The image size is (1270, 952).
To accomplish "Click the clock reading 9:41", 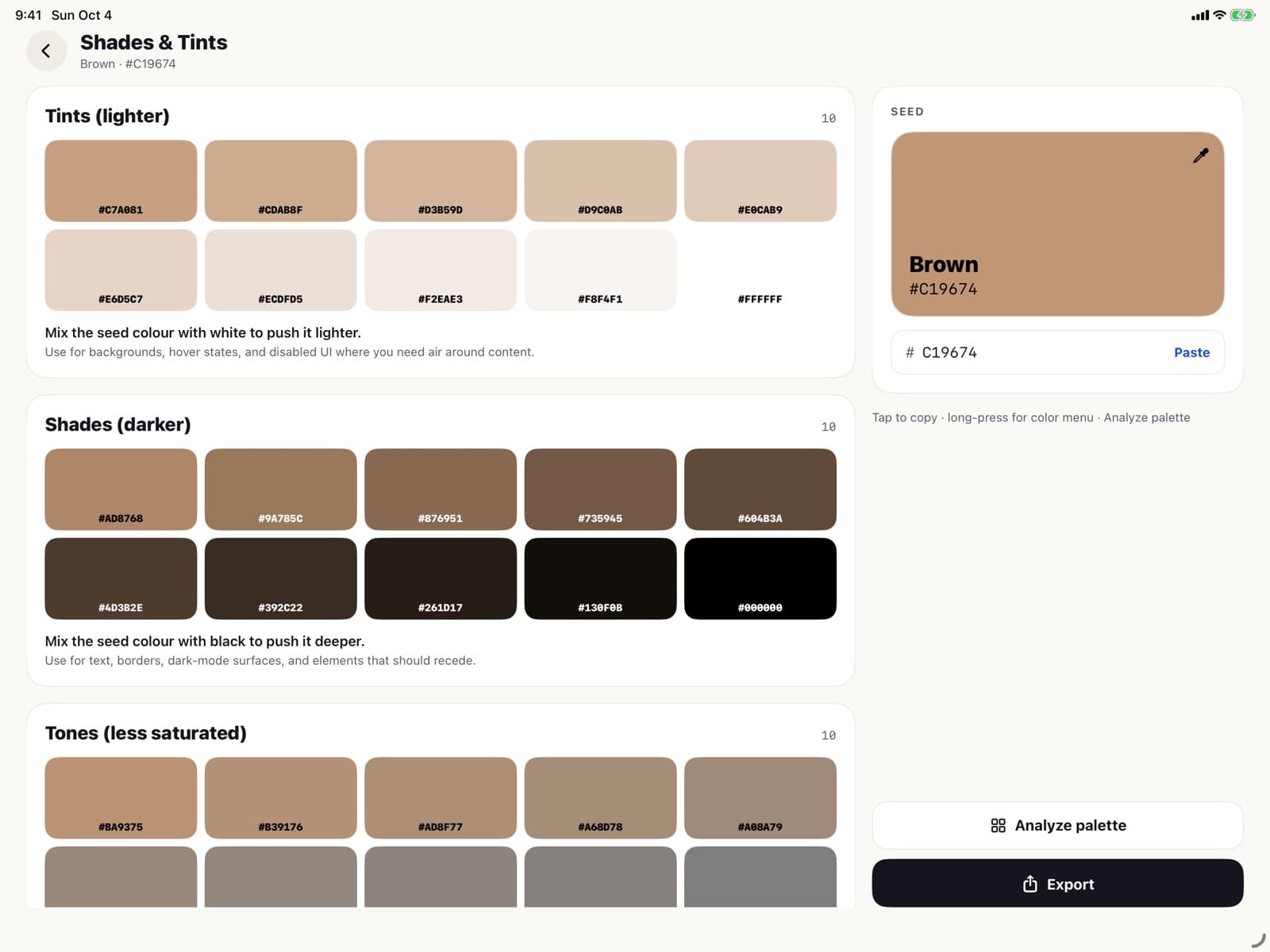I will (x=28, y=15).
